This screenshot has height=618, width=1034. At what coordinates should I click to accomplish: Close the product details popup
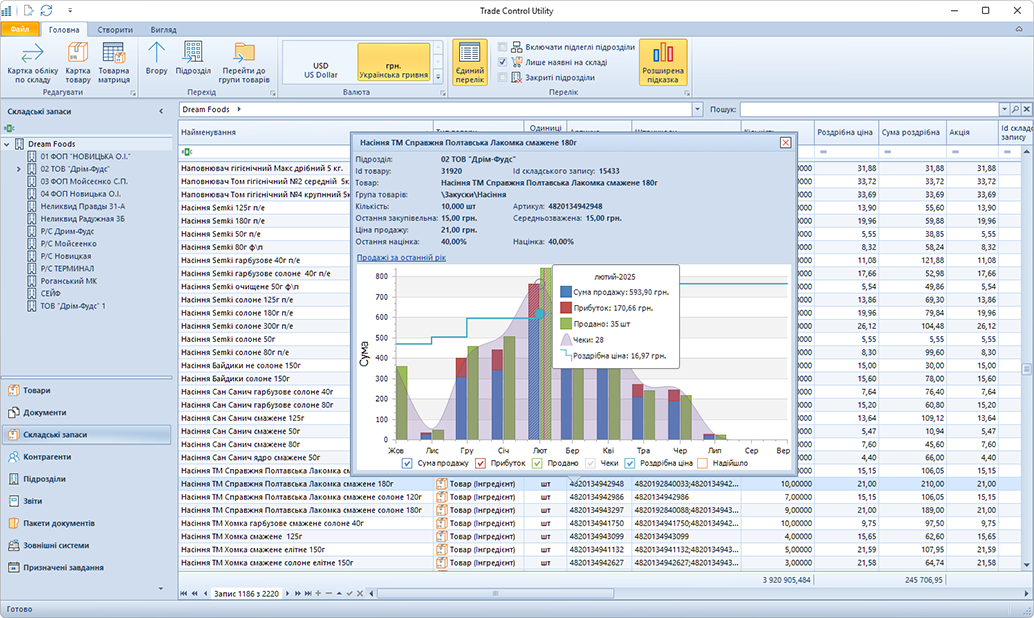coord(785,143)
